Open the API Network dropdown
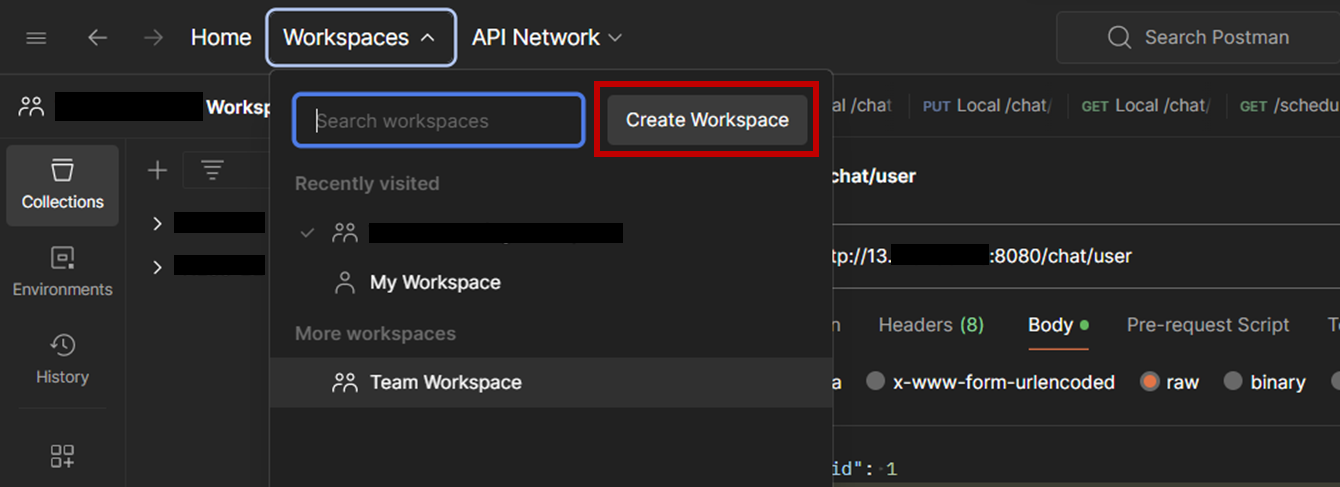The height and width of the screenshot is (487, 1340). point(547,38)
